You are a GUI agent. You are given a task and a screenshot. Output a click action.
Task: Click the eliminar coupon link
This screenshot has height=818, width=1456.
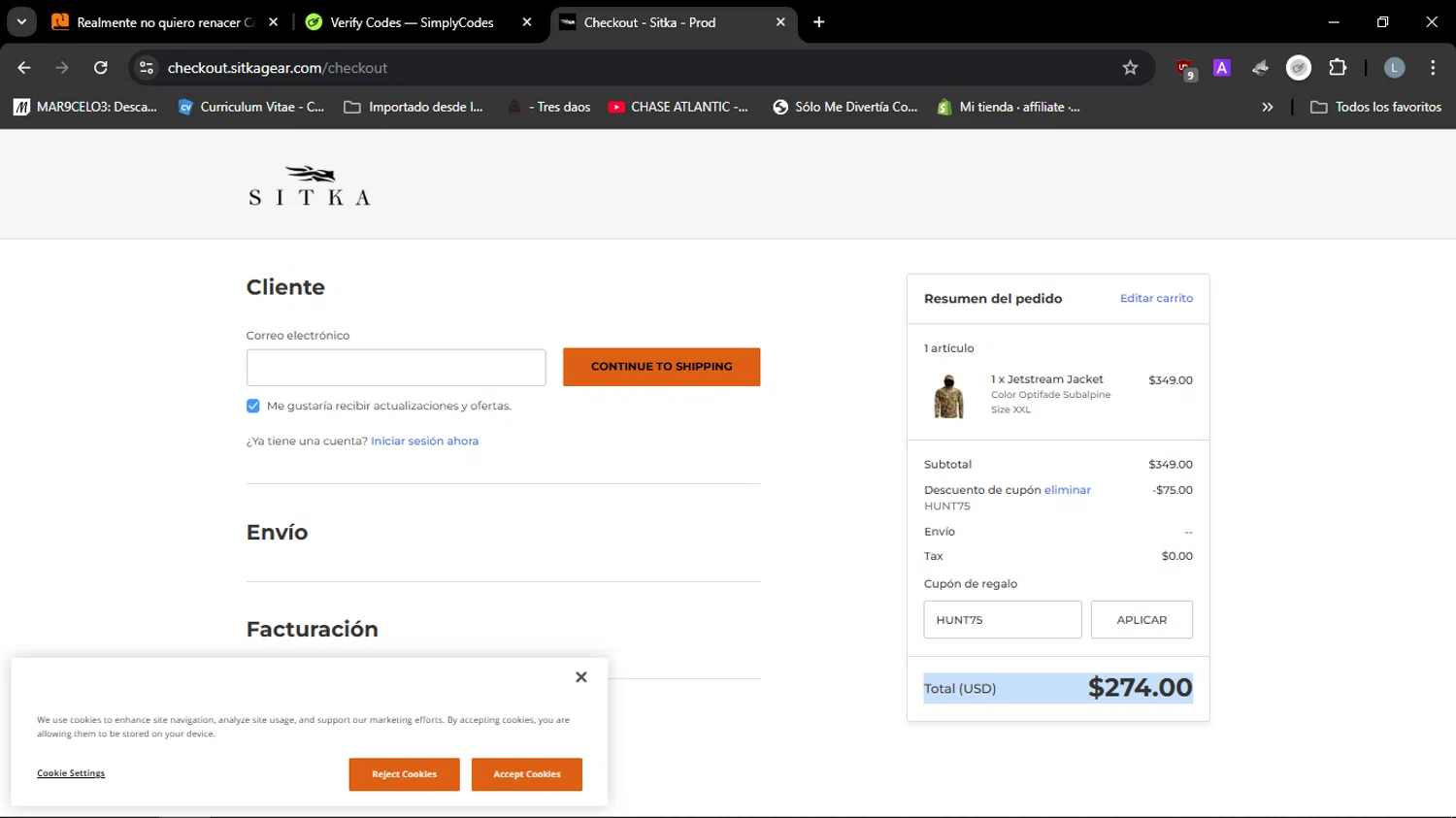1067,490
